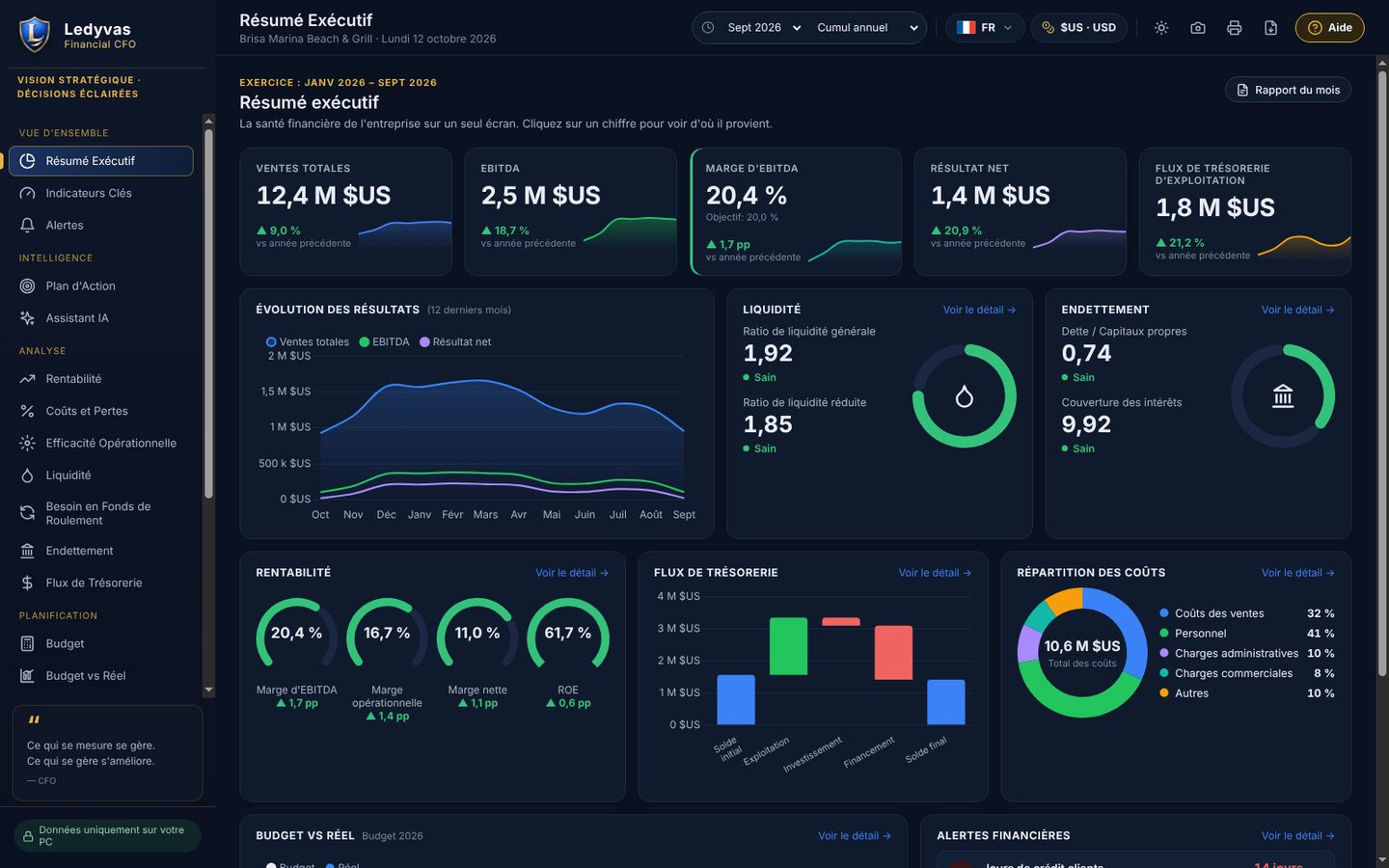Click the Indicateurs Clés gauge icon
The width and height of the screenshot is (1389, 868).
[x=27, y=193]
